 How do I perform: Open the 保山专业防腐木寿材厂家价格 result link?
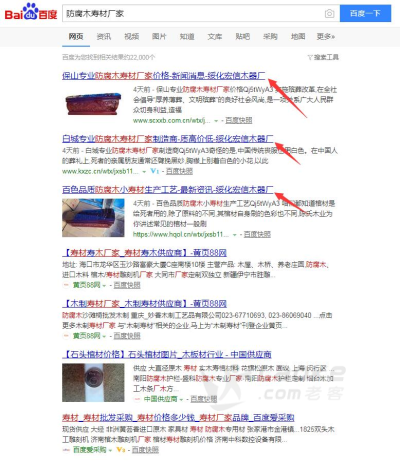[x=164, y=75]
